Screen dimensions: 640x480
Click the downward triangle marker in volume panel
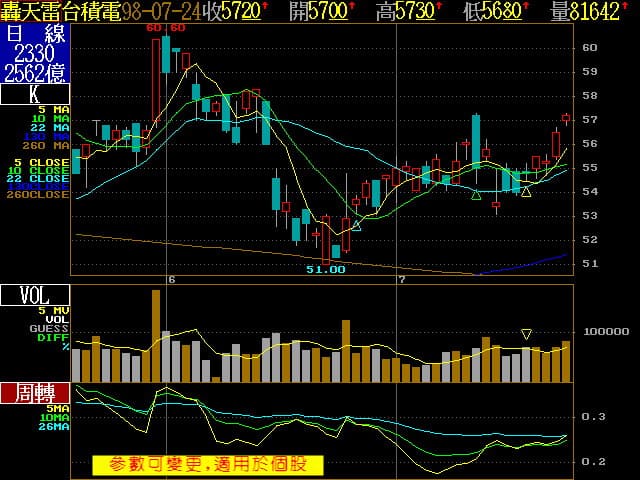pyautogui.click(x=526, y=333)
